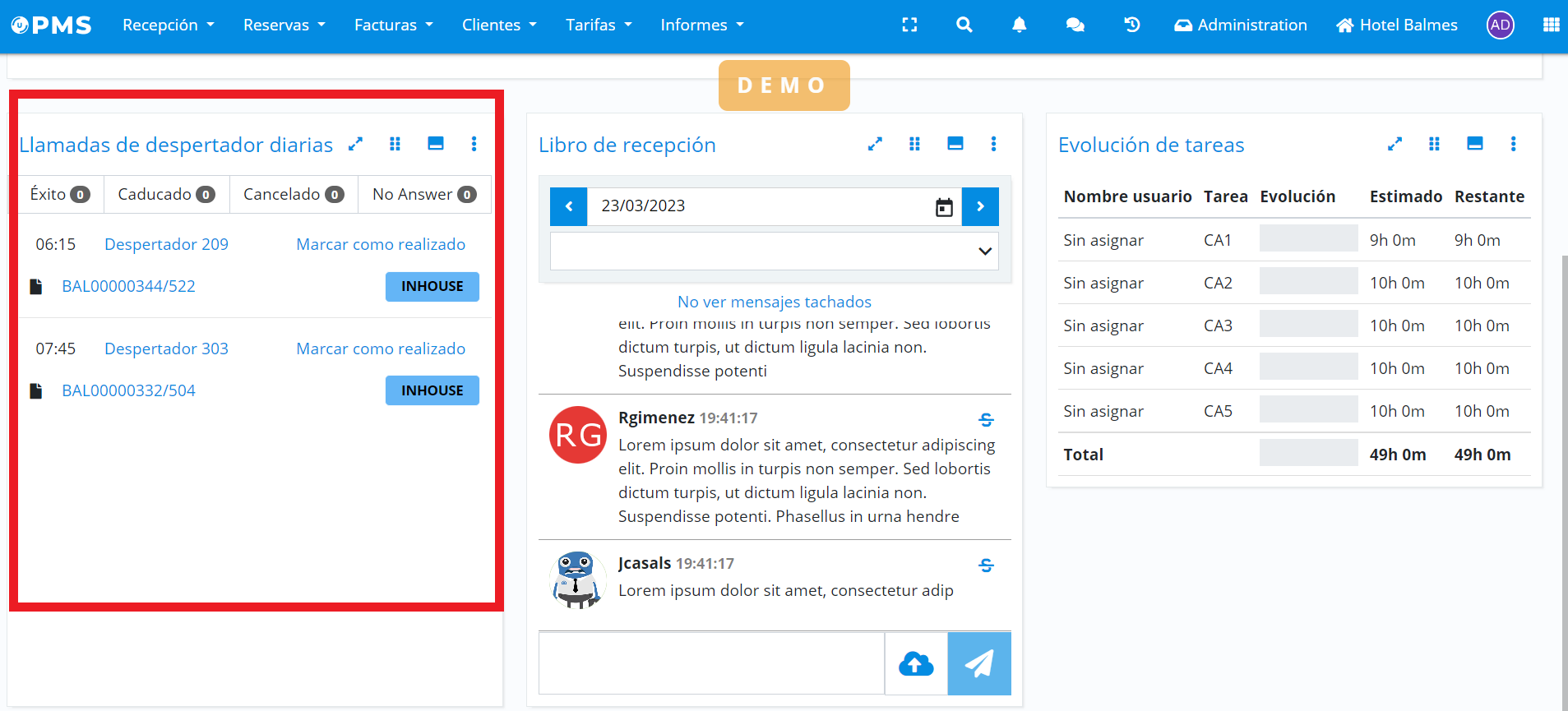Toggle strikethrough on Rgimenez message

pyautogui.click(x=987, y=420)
